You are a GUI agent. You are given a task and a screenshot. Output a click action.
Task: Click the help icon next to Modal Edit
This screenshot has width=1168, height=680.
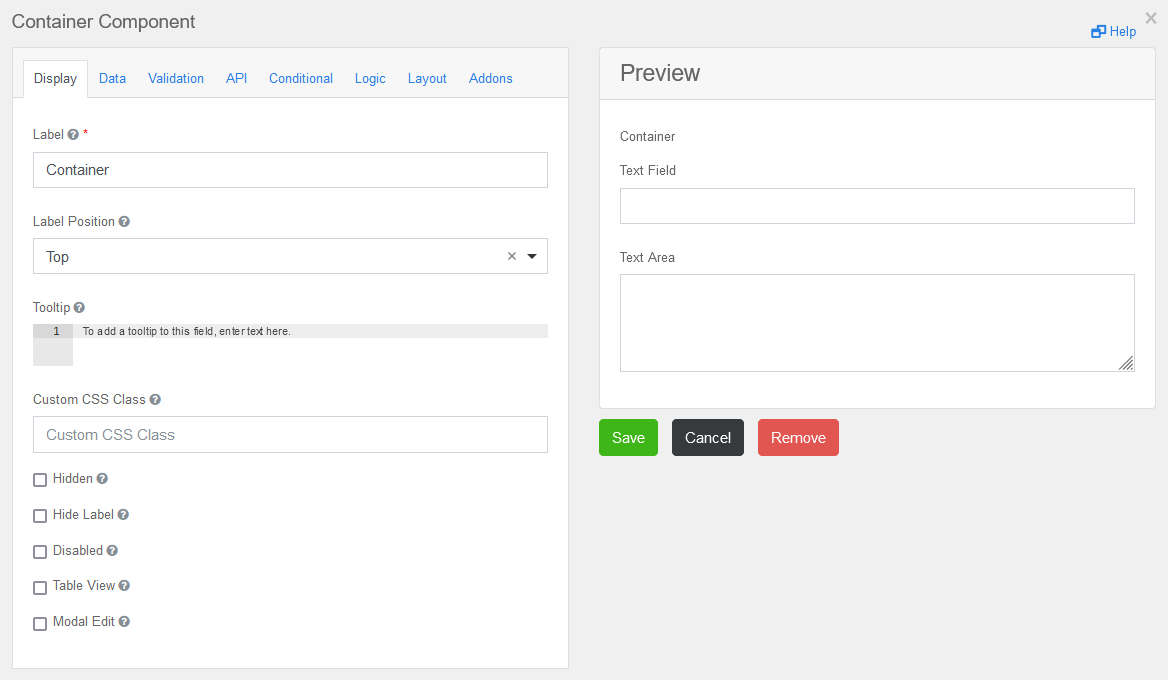click(x=124, y=622)
